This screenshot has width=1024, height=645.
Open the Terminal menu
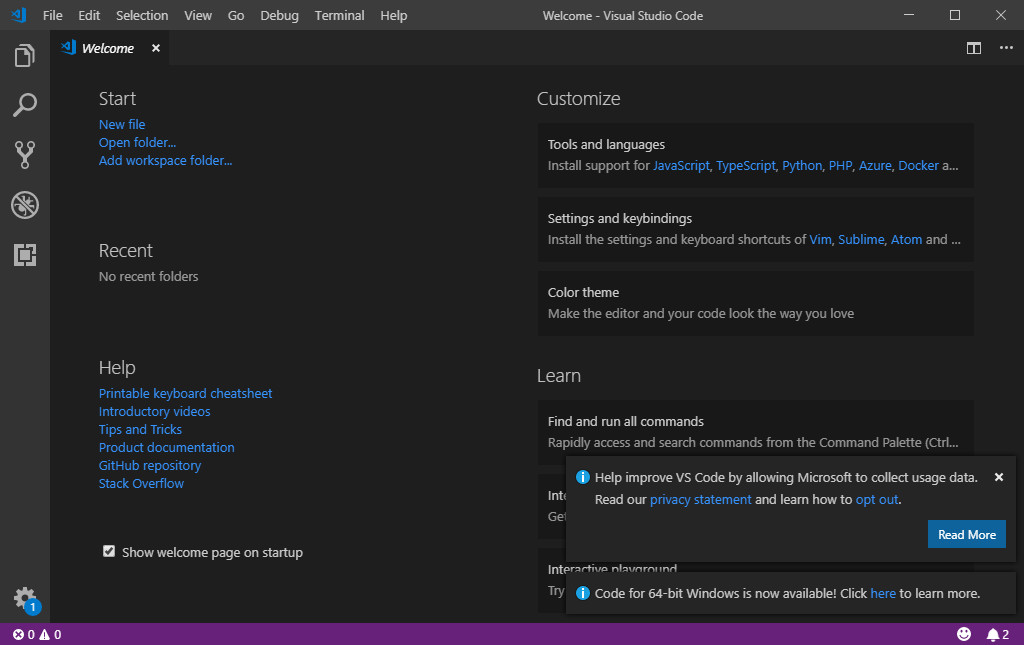pos(340,16)
